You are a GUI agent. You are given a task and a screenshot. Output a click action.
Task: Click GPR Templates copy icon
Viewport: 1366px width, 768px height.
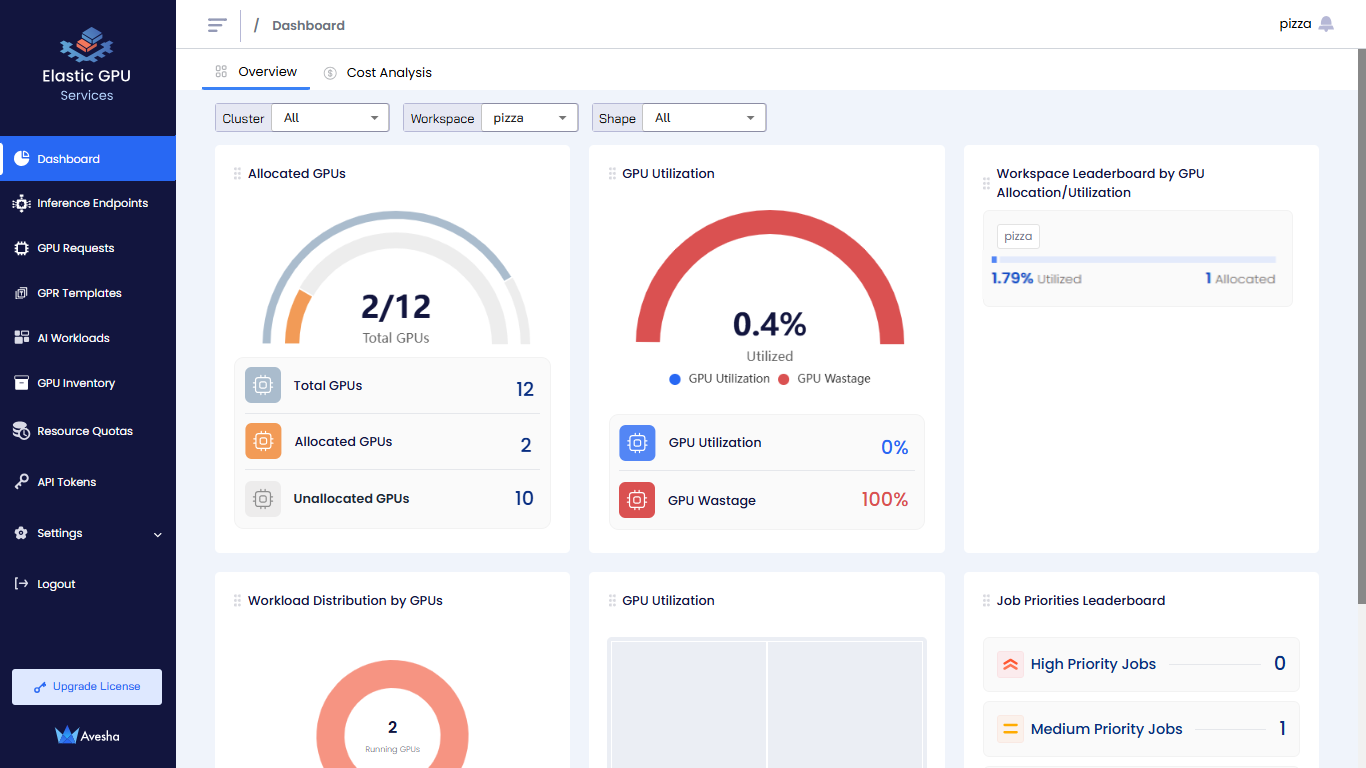click(x=21, y=293)
